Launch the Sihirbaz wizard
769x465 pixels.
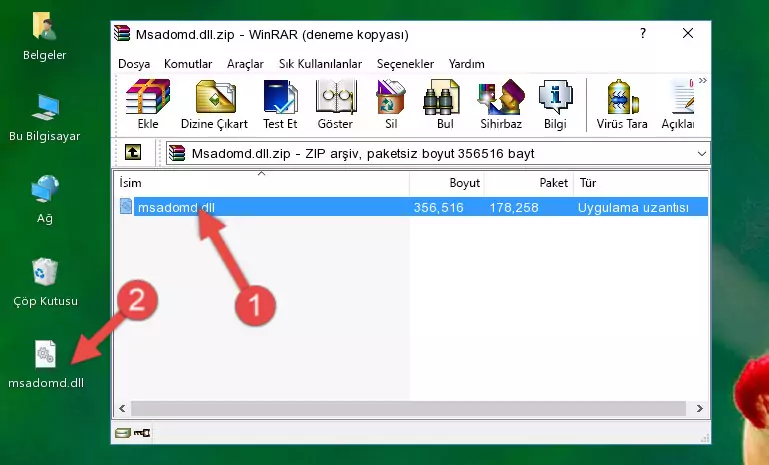501,104
